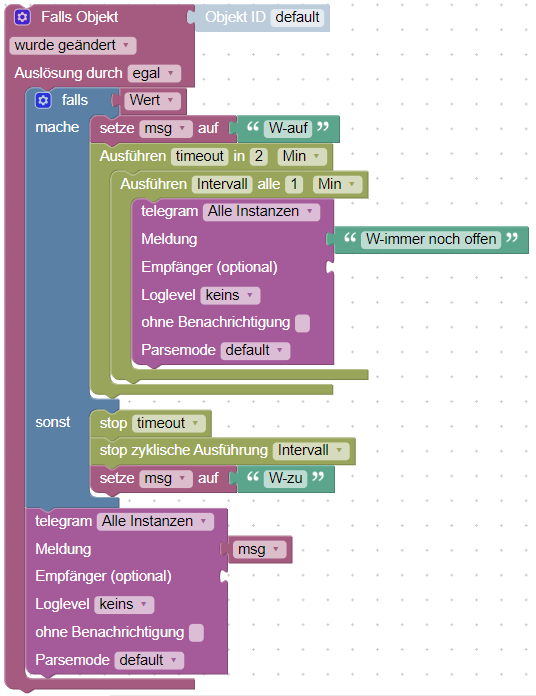Open Parsemode dropdown in bottom telegram block

[x=149, y=660]
